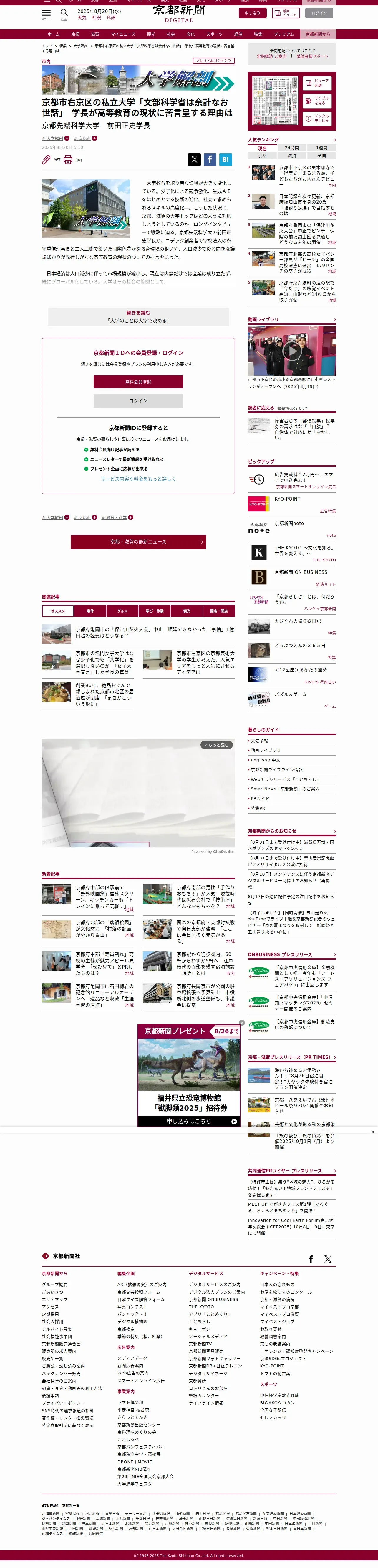Open 天気 link in header
This screenshot has height=1568, width=378.
(x=82, y=18)
